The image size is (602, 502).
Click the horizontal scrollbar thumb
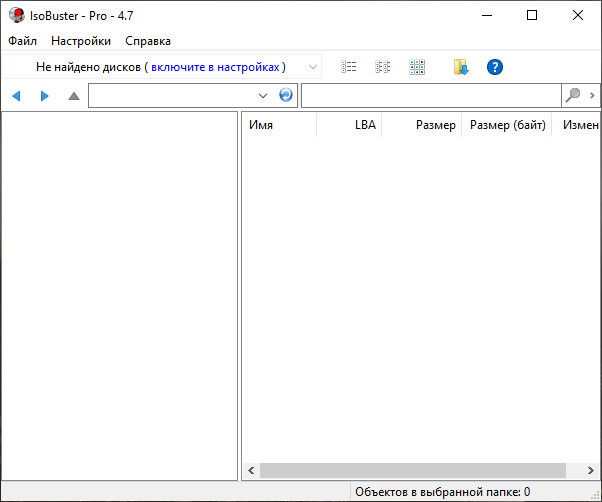[413, 471]
